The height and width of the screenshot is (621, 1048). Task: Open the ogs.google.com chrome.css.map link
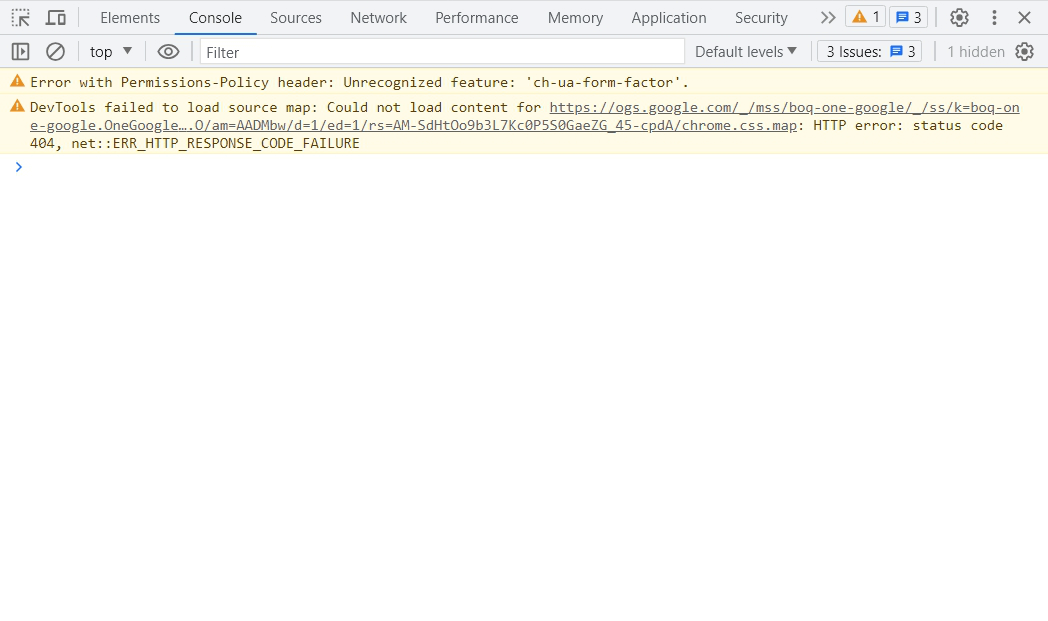click(525, 116)
